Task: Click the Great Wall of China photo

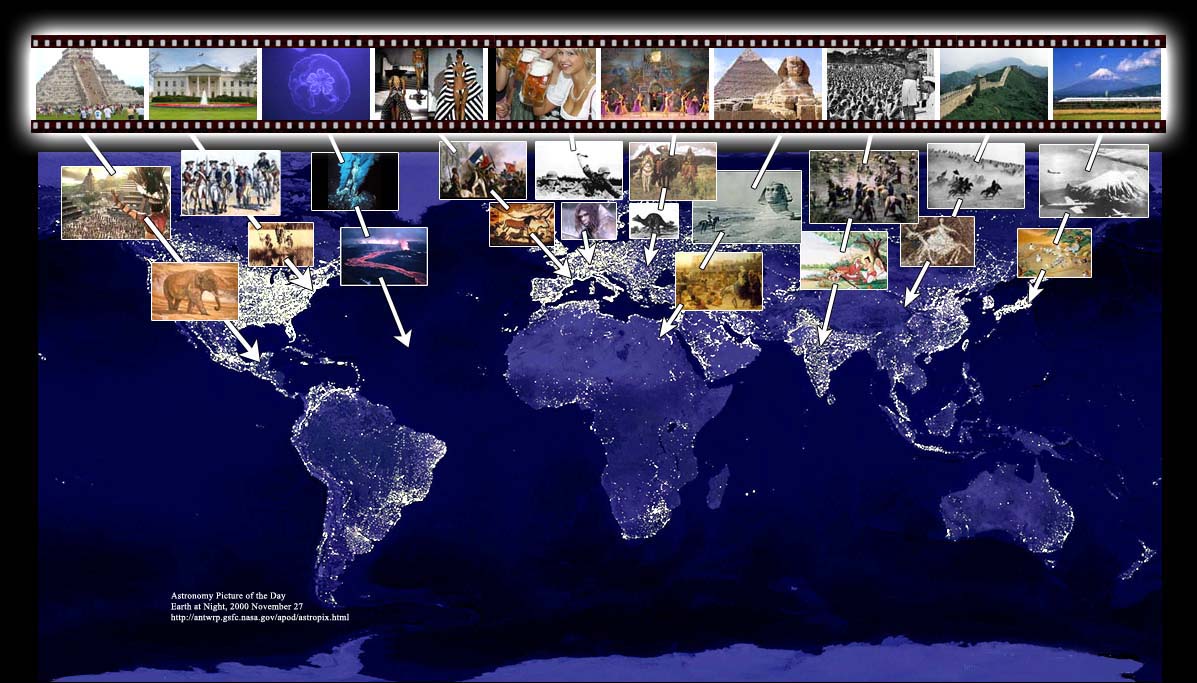Action: point(994,83)
